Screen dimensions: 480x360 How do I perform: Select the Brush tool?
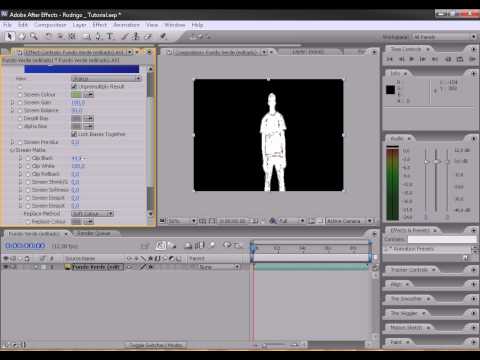tap(124, 36)
